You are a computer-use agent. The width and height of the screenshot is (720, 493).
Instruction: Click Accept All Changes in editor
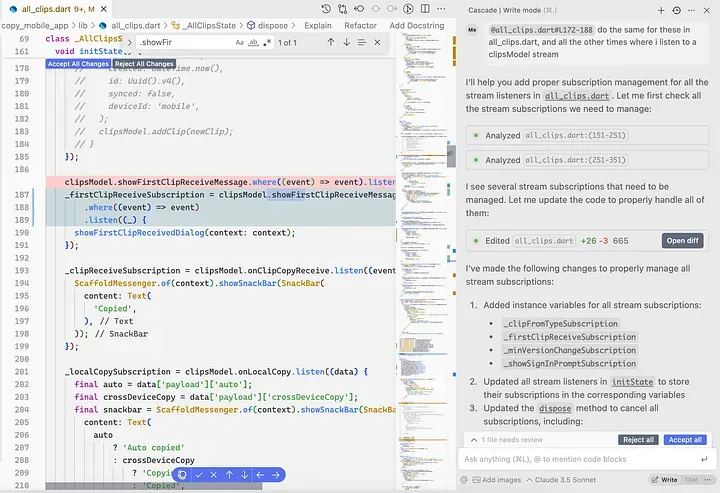coord(77,64)
